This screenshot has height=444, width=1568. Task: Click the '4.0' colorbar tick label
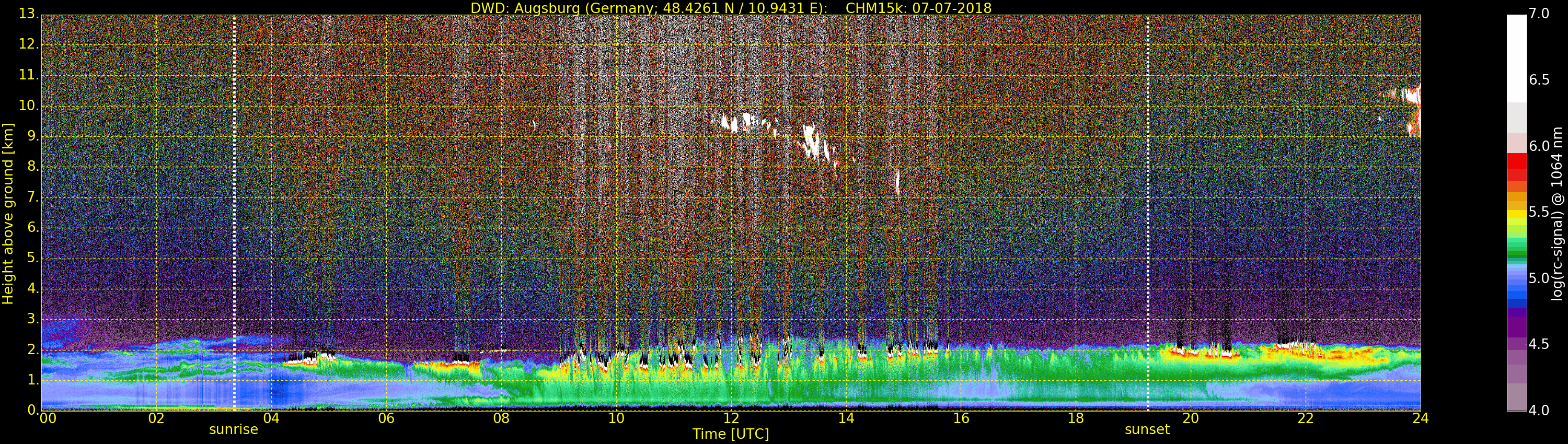coord(1539,411)
